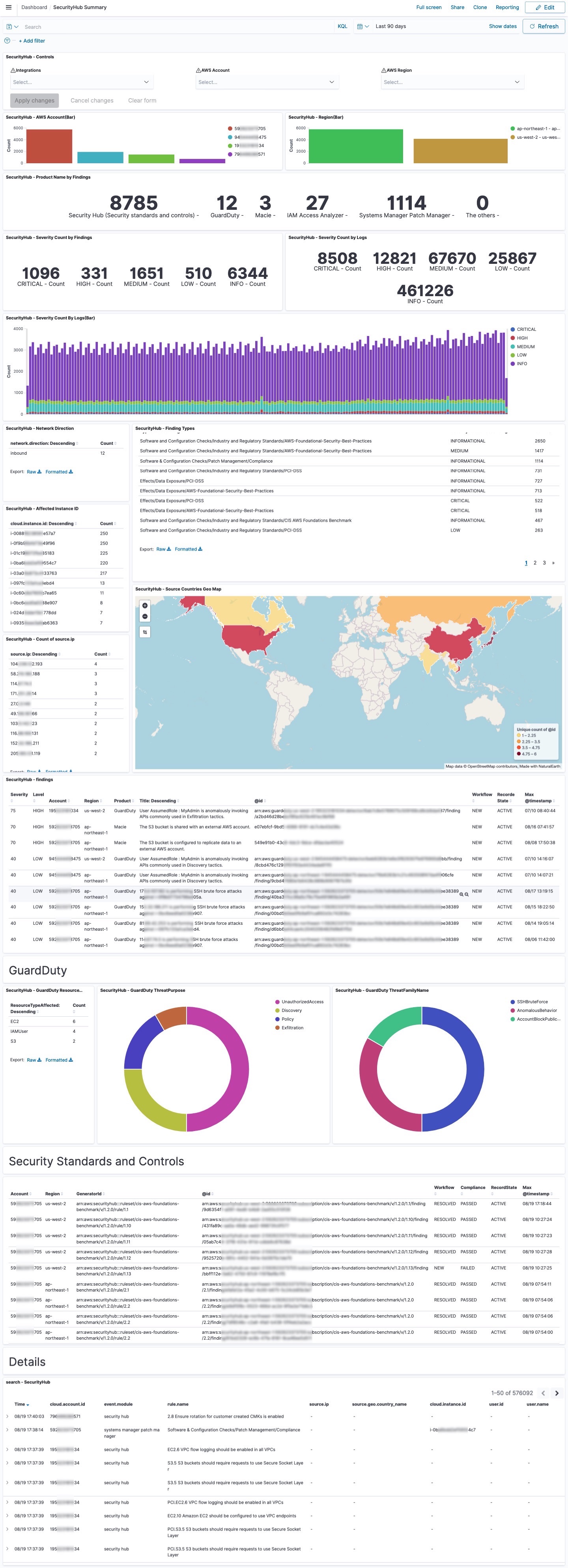Zoom in on the Geo Map
This screenshot has width=568, height=1568.
click(x=145, y=606)
